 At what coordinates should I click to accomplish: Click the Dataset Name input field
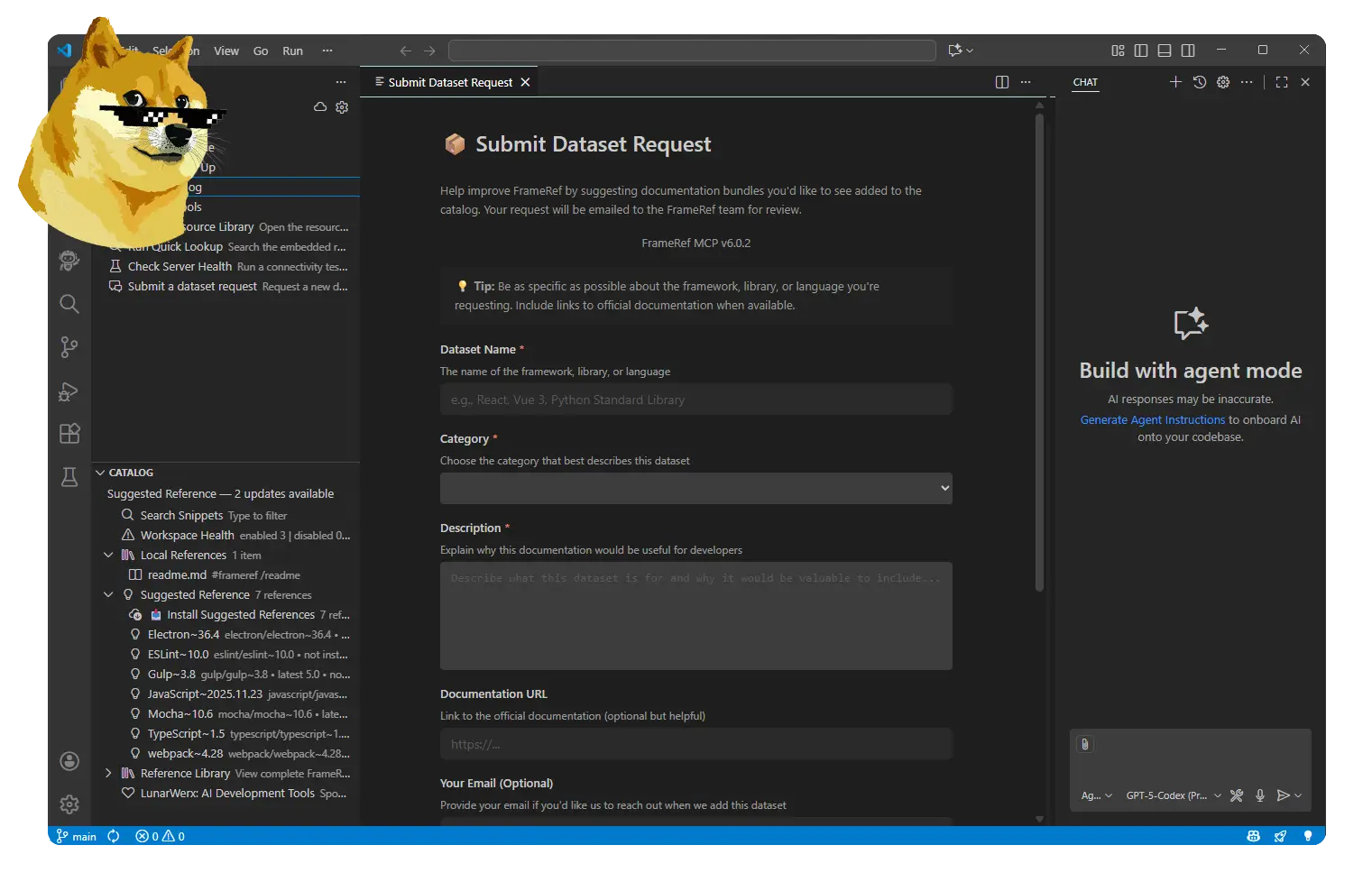[695, 400]
